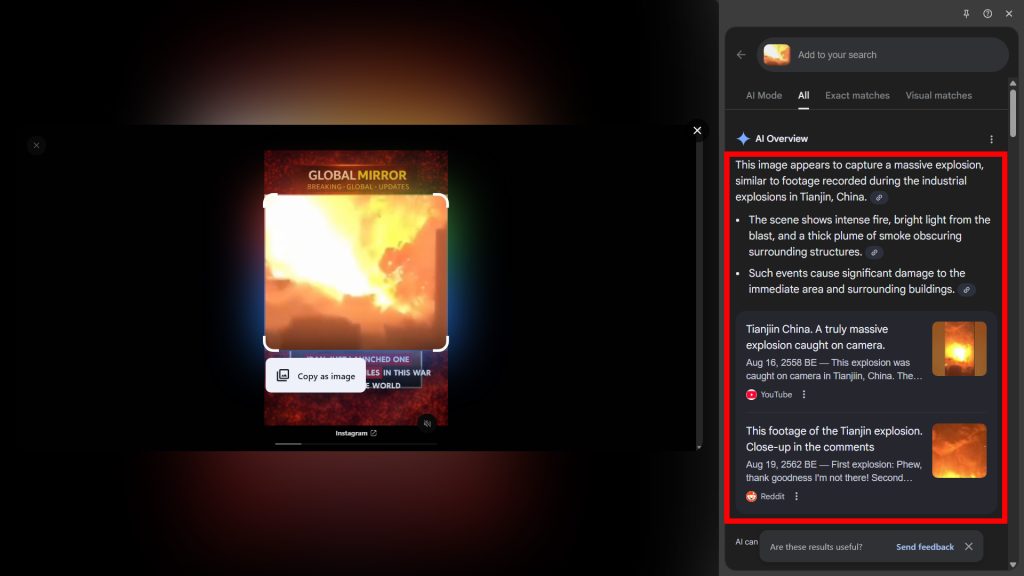This screenshot has width=1024, height=576.
Task: Unmute the Instagram video
Action: click(427, 423)
